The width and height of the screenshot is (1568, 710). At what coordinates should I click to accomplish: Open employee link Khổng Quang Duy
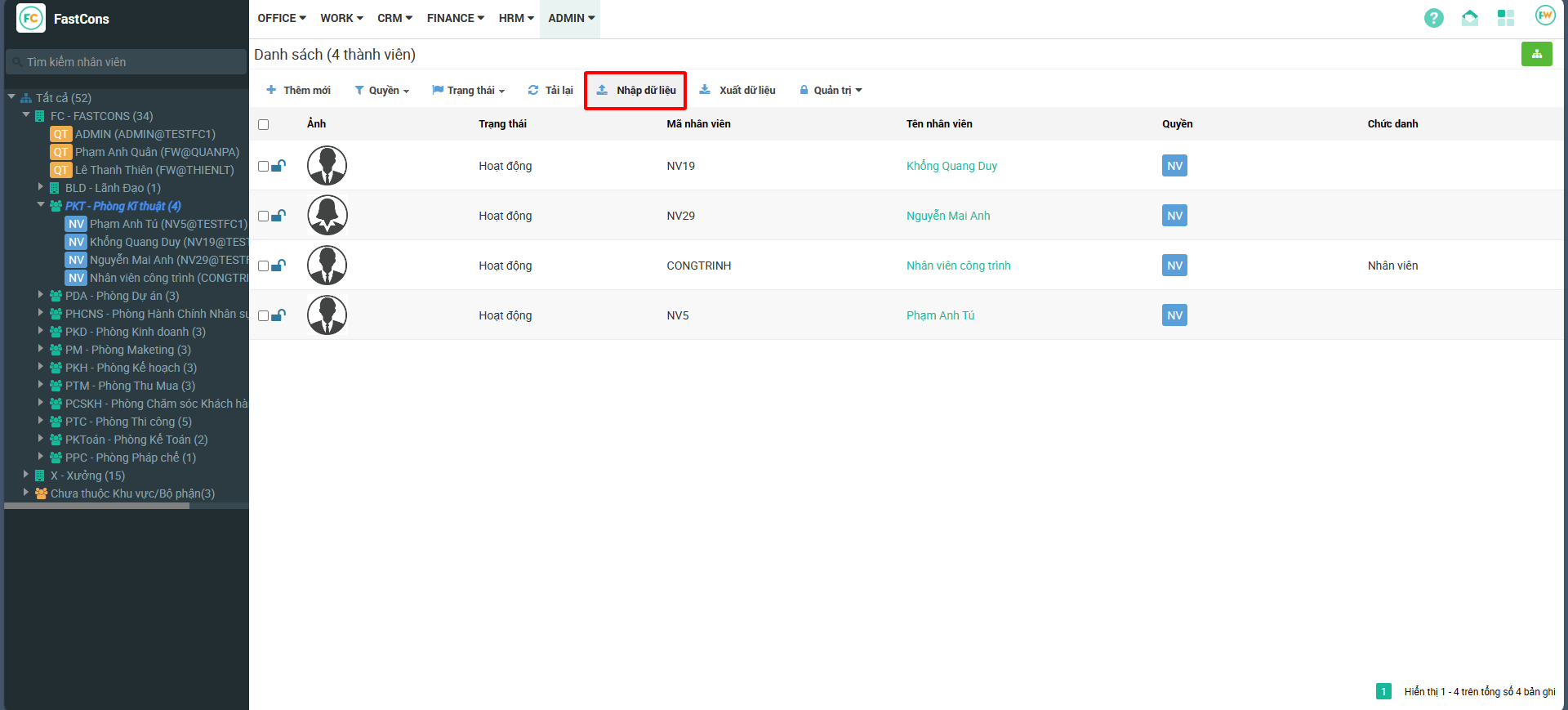(951, 166)
